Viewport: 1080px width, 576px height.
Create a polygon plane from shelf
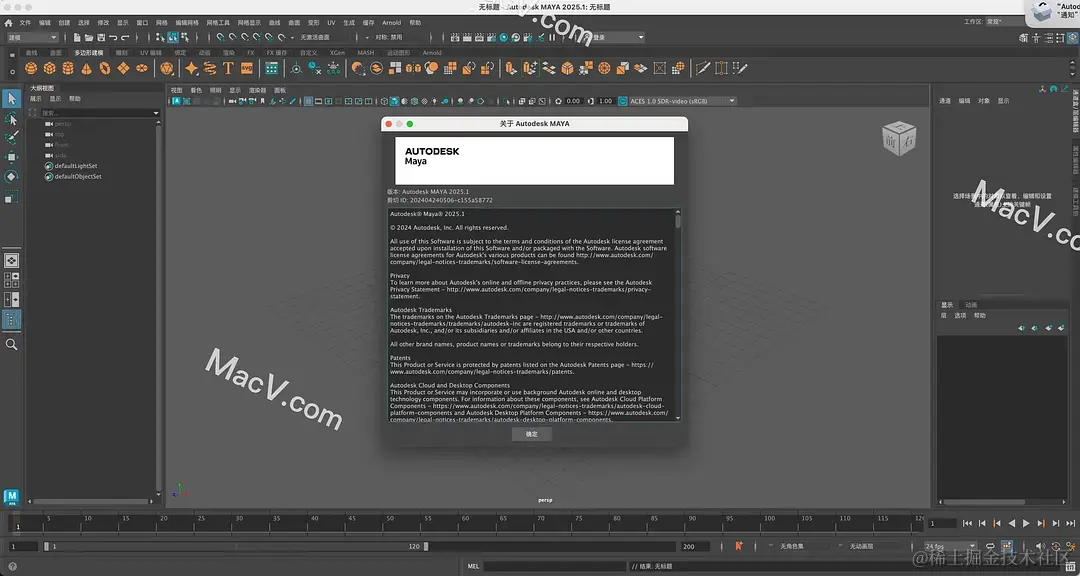(x=123, y=68)
